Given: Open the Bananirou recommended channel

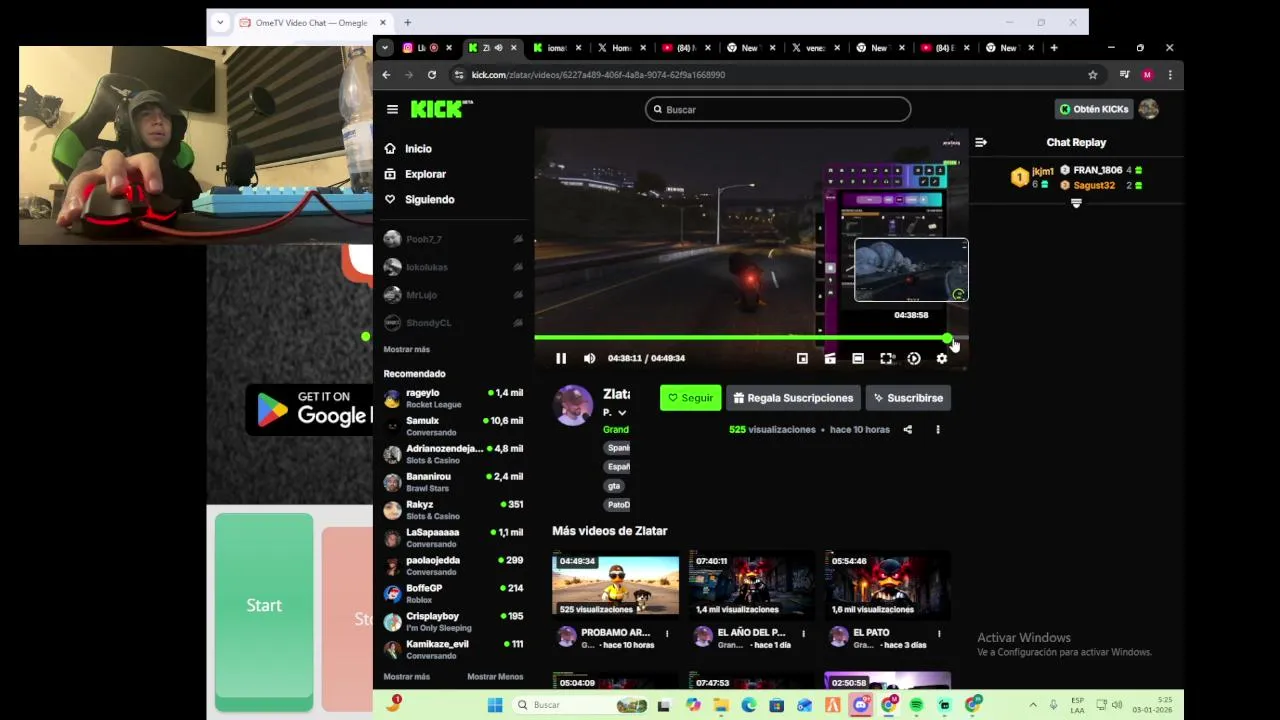Looking at the screenshot, I should click(x=453, y=482).
